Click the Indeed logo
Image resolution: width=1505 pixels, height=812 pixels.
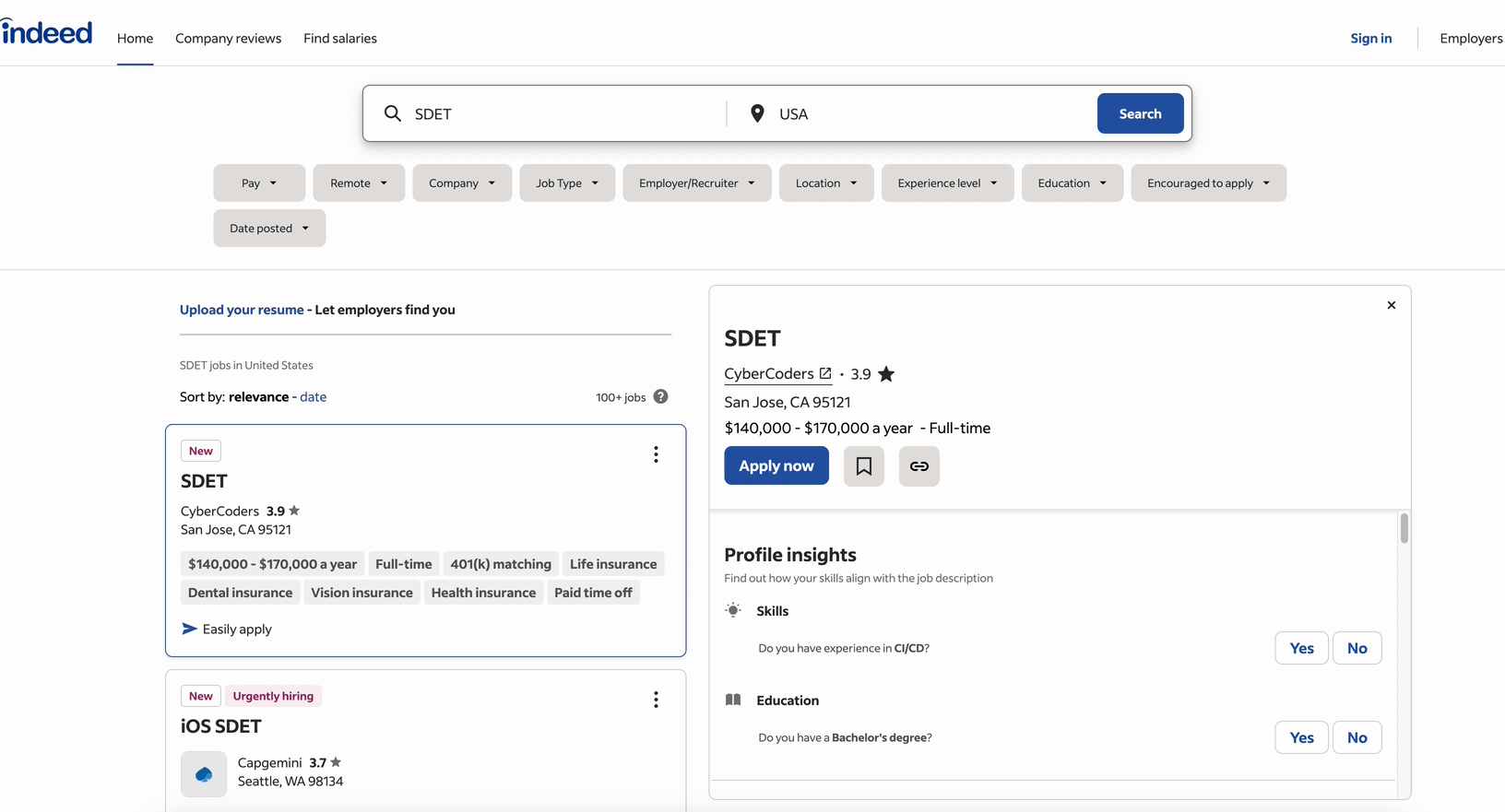click(46, 32)
